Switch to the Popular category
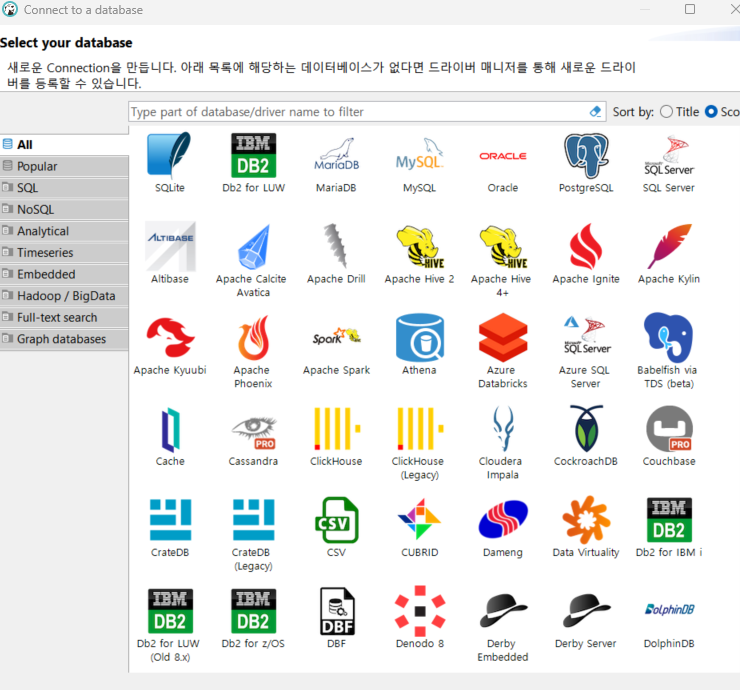This screenshot has height=690, width=740. click(64, 166)
